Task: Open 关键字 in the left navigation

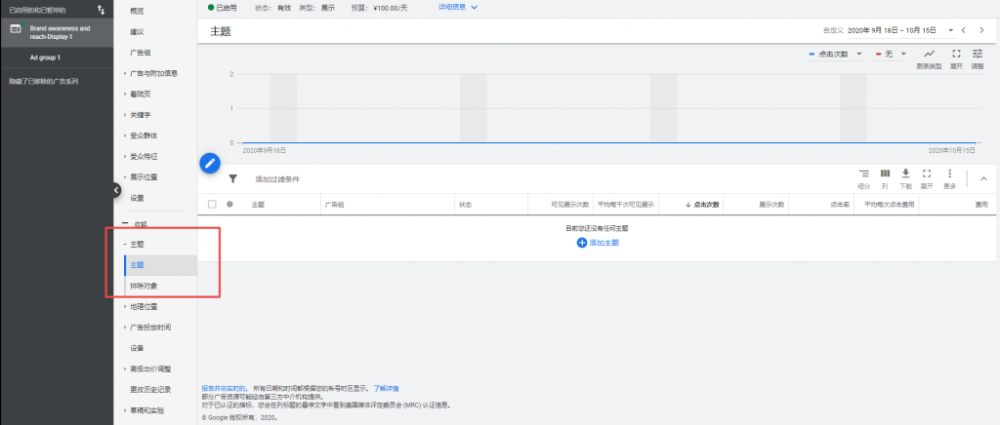Action: [x=141, y=115]
